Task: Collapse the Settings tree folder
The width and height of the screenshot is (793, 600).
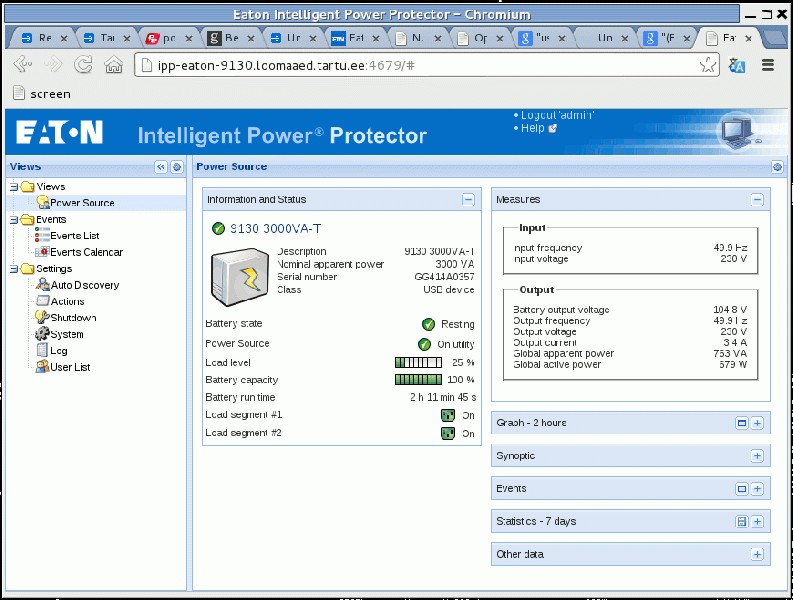Action: pos(14,269)
